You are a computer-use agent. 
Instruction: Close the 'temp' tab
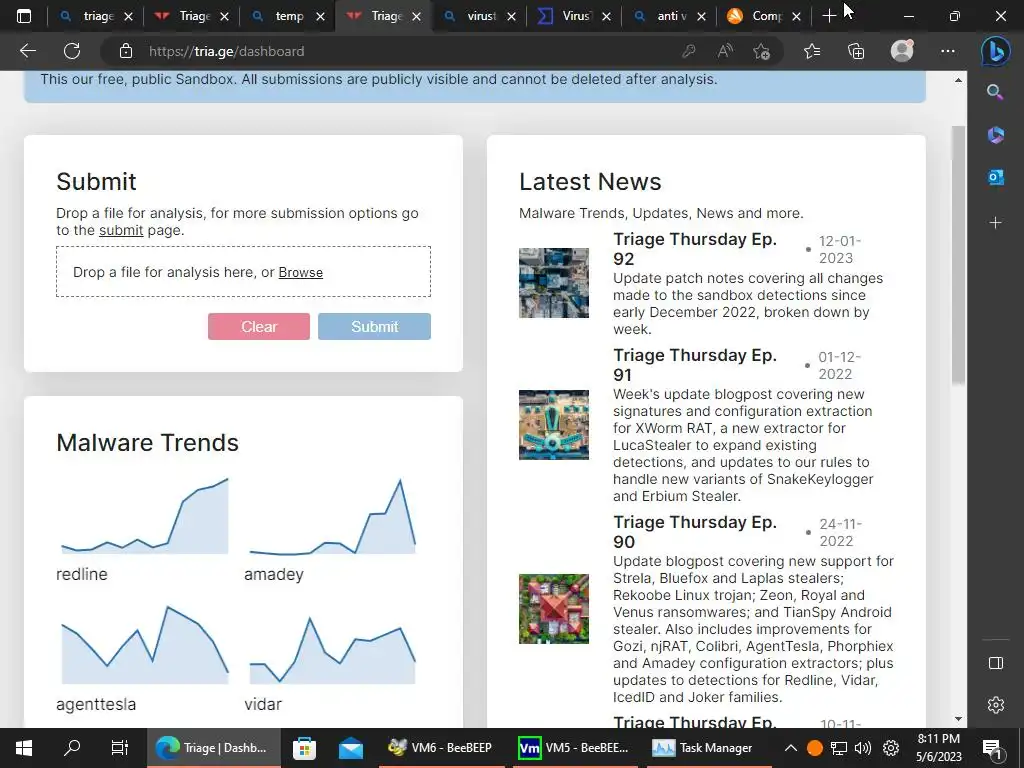[x=320, y=16]
